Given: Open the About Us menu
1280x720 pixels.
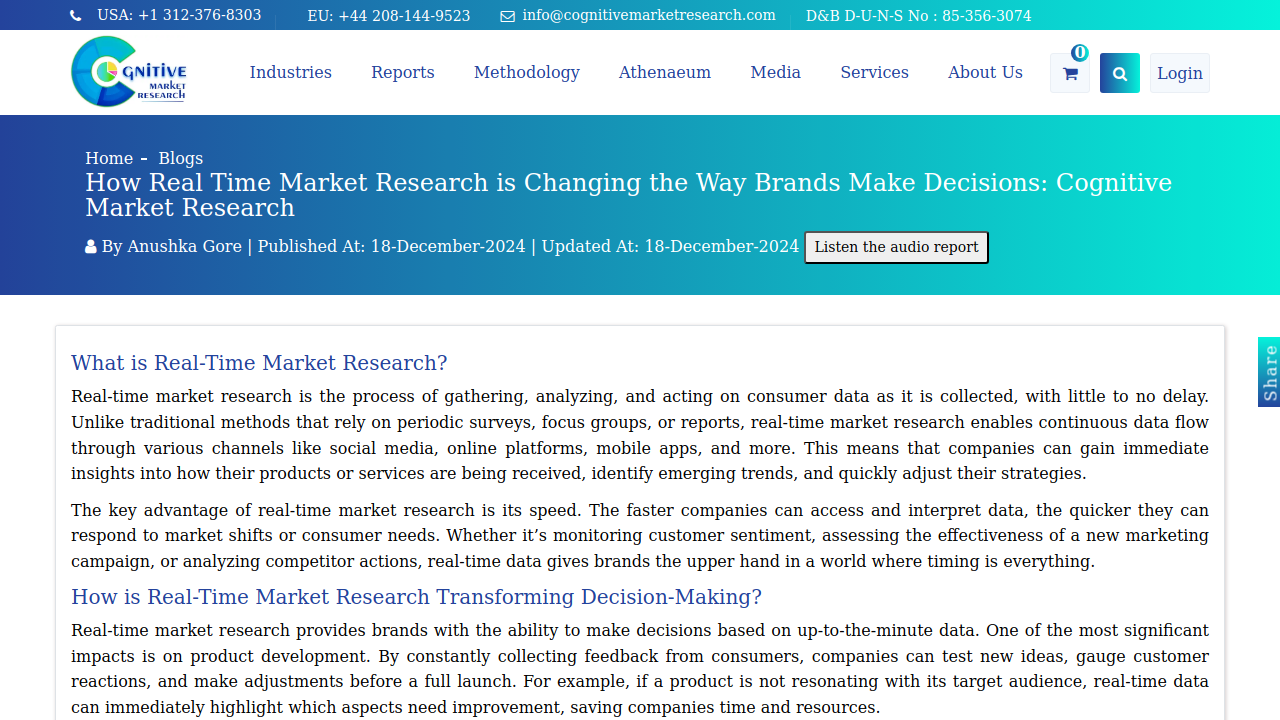Looking at the screenshot, I should [x=985, y=72].
